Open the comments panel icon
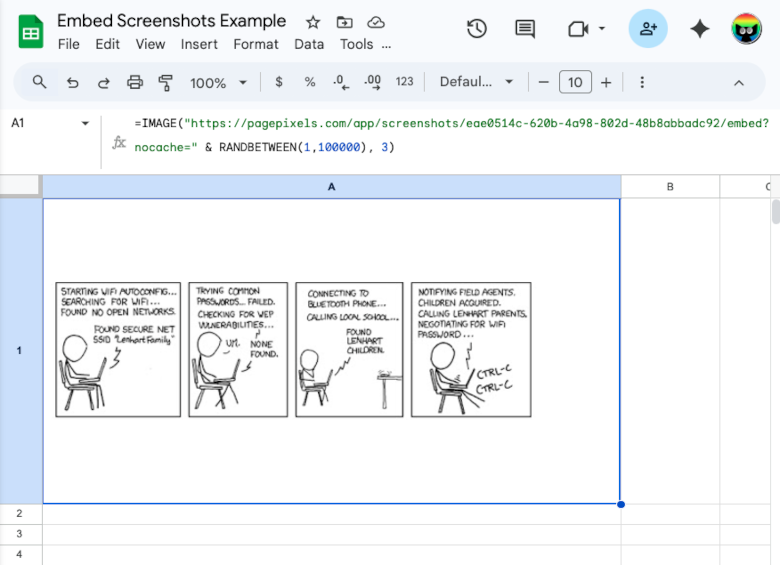 (525, 29)
